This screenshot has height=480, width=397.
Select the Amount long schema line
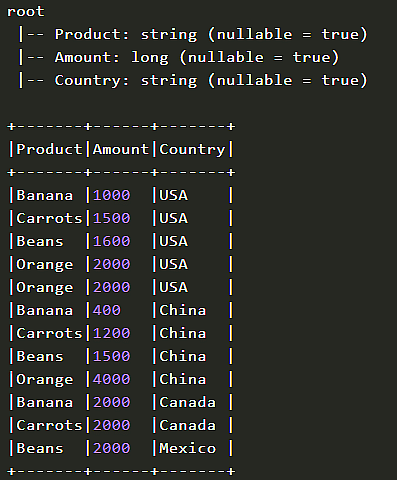point(179,58)
